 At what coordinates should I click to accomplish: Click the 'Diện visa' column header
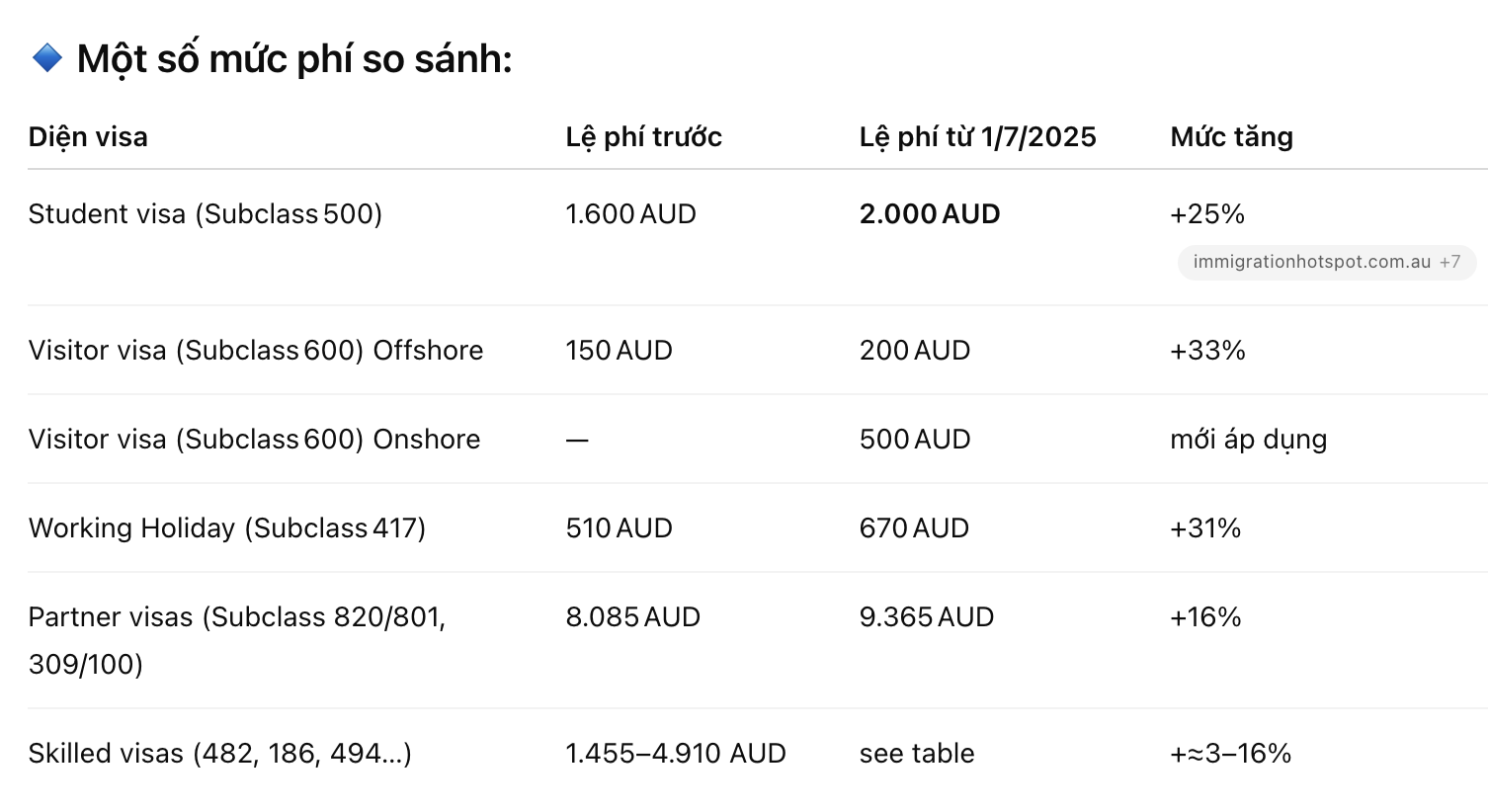point(88,136)
